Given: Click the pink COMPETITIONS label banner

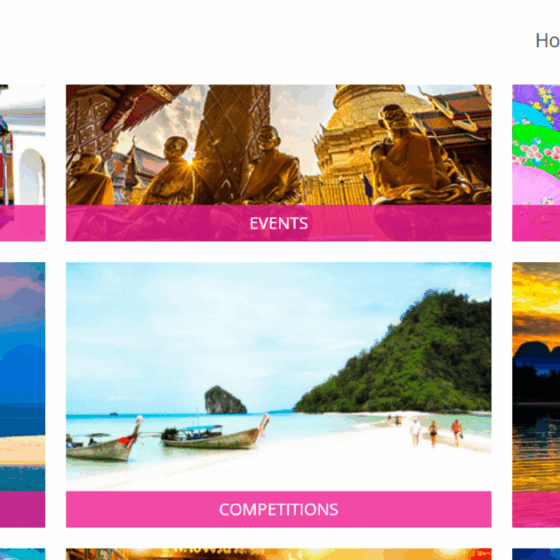Looking at the screenshot, I should point(279,509).
